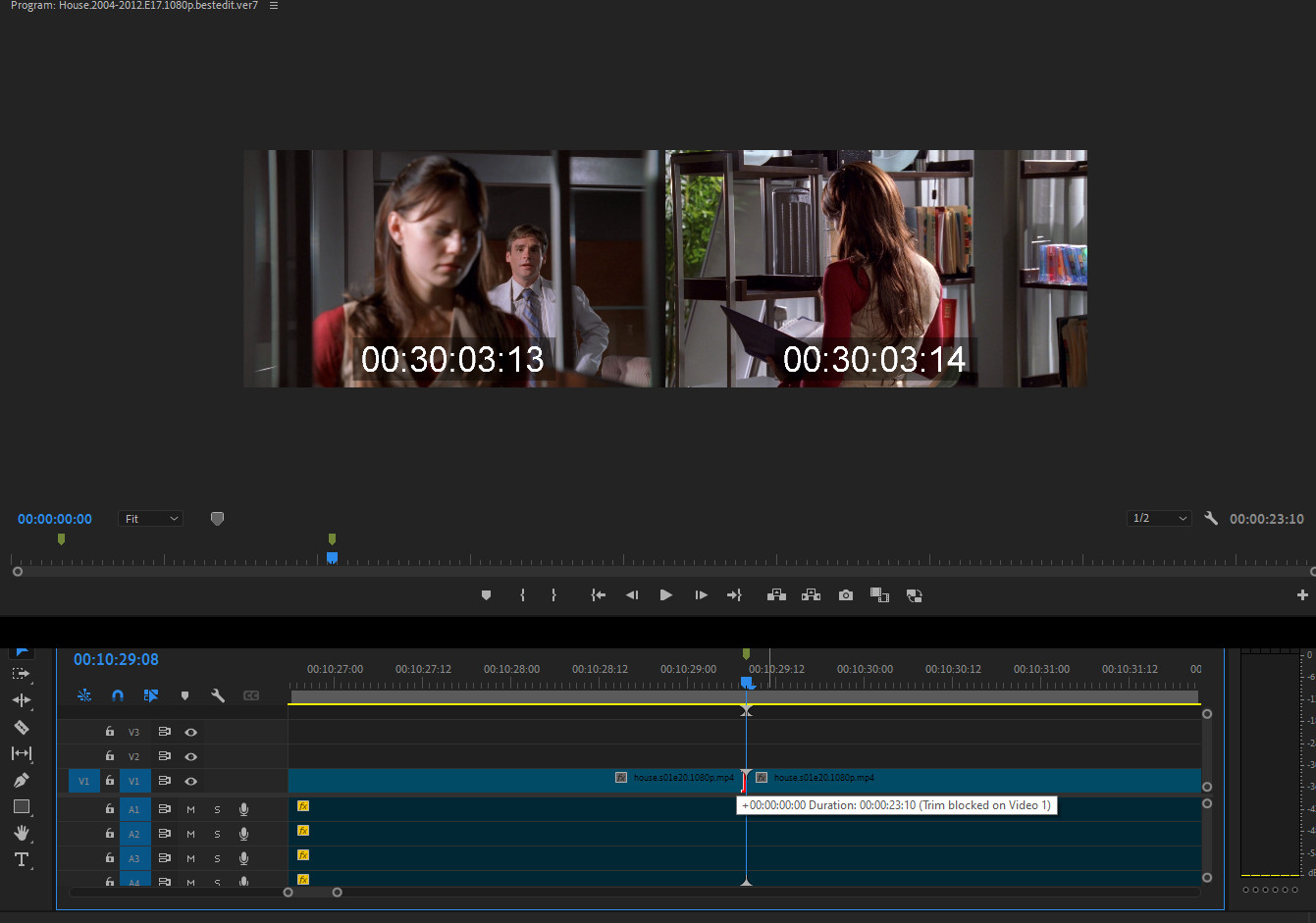The width and height of the screenshot is (1316, 923).
Task: Select the Razor tool
Action: click(x=21, y=727)
